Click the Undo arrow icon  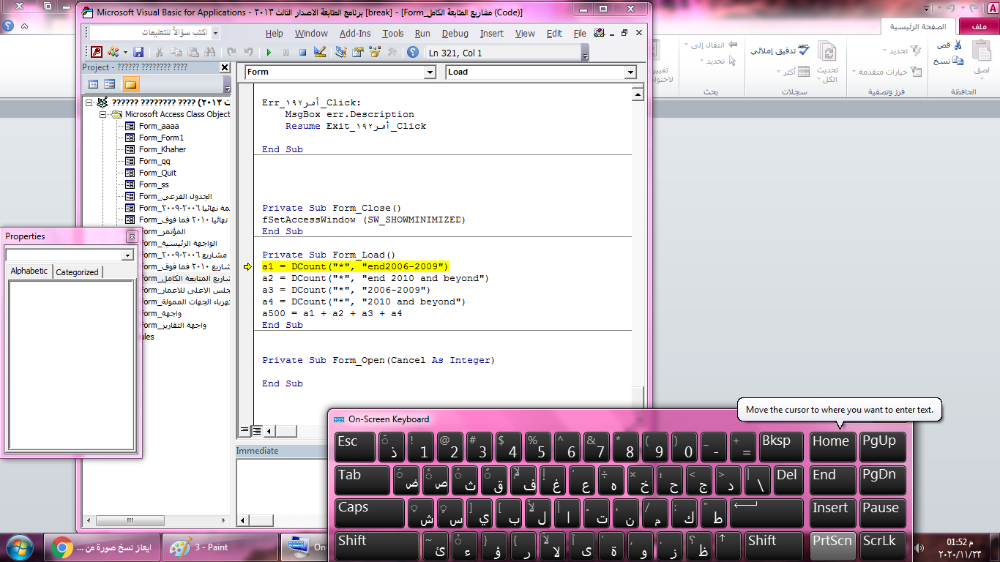click(x=232, y=52)
